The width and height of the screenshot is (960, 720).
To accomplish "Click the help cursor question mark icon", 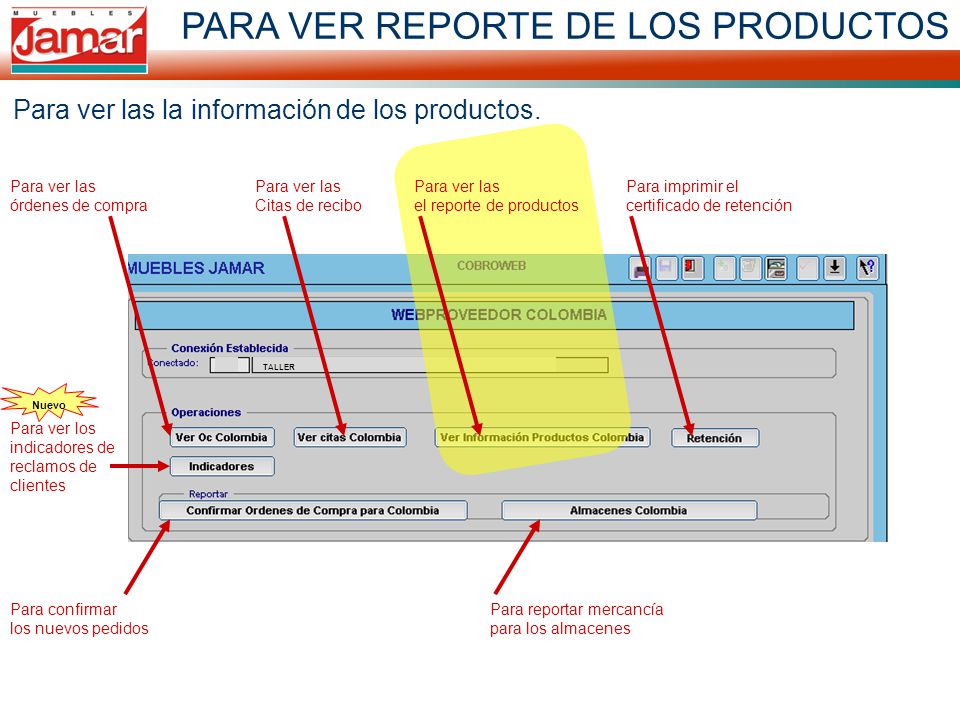I will [x=867, y=269].
